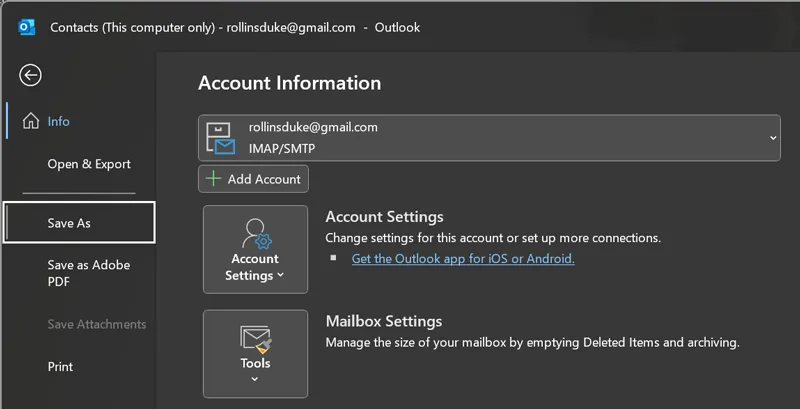Open the Print page
The height and width of the screenshot is (409, 800).
click(60, 367)
